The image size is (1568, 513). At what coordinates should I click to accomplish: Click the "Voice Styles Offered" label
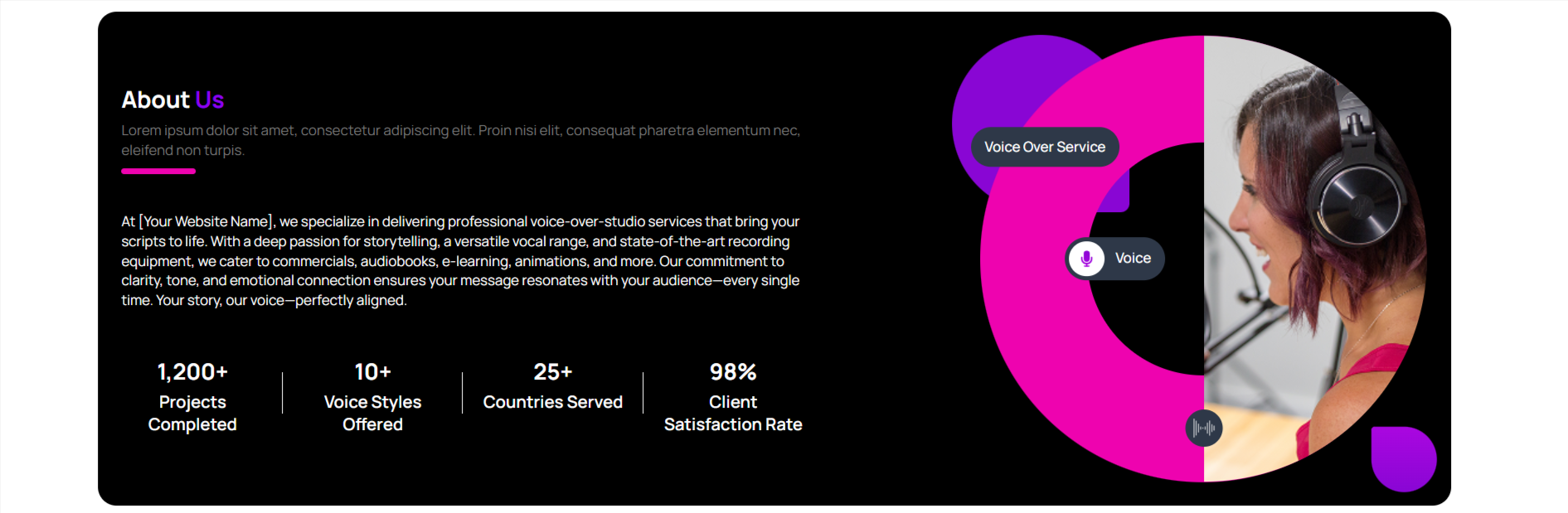pyautogui.click(x=372, y=413)
